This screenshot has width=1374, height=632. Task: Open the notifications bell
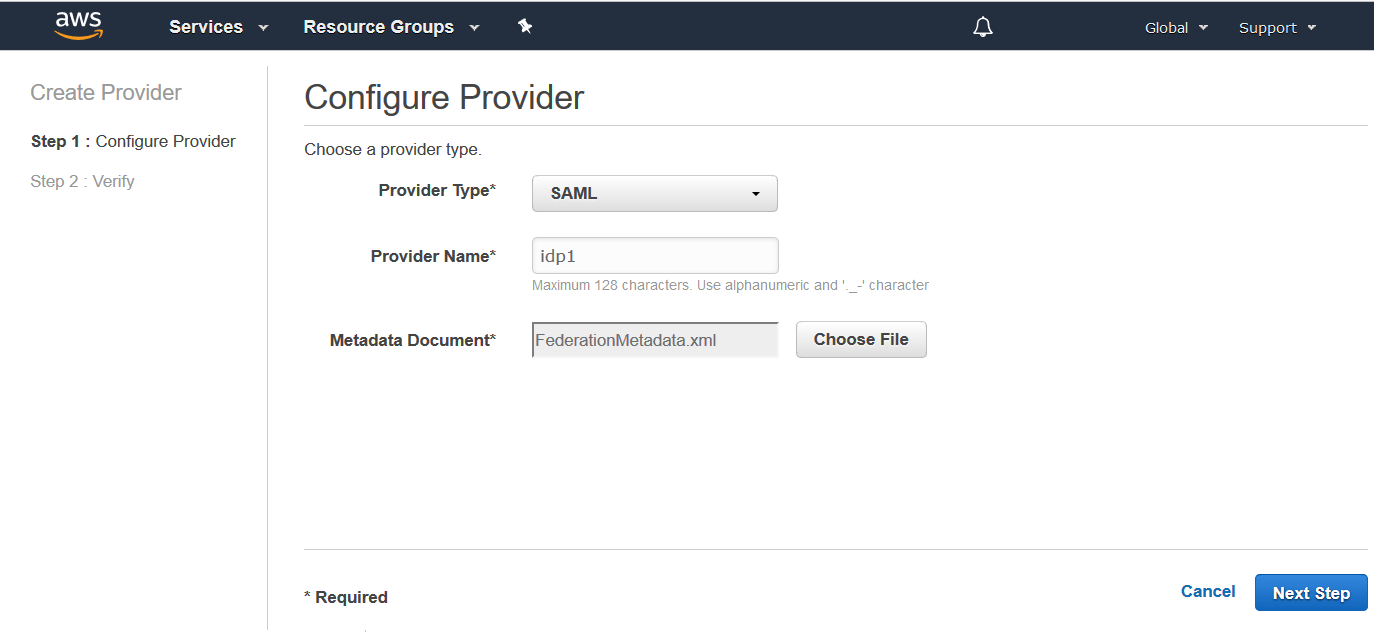[x=983, y=27]
